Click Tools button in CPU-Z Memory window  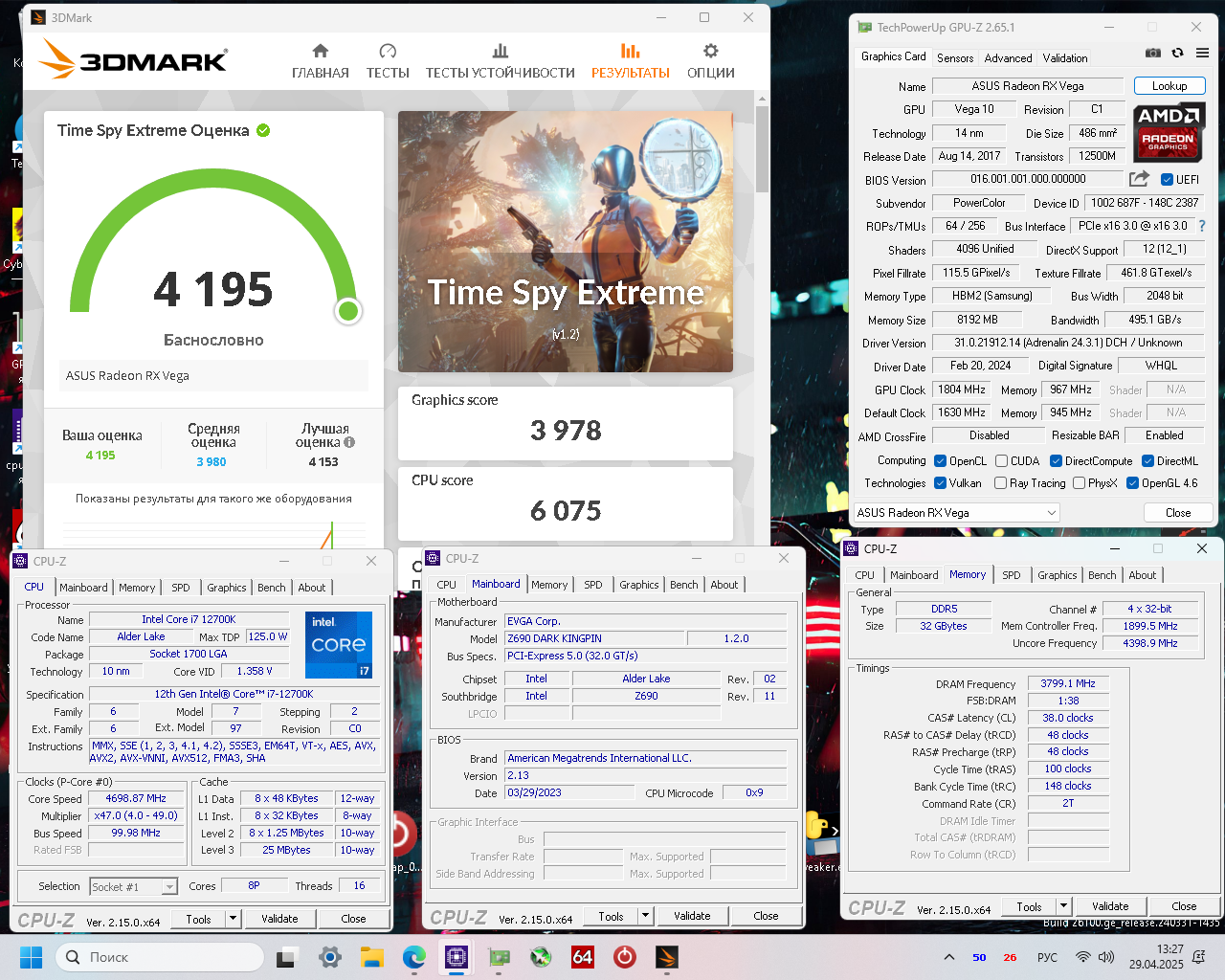1030,906
